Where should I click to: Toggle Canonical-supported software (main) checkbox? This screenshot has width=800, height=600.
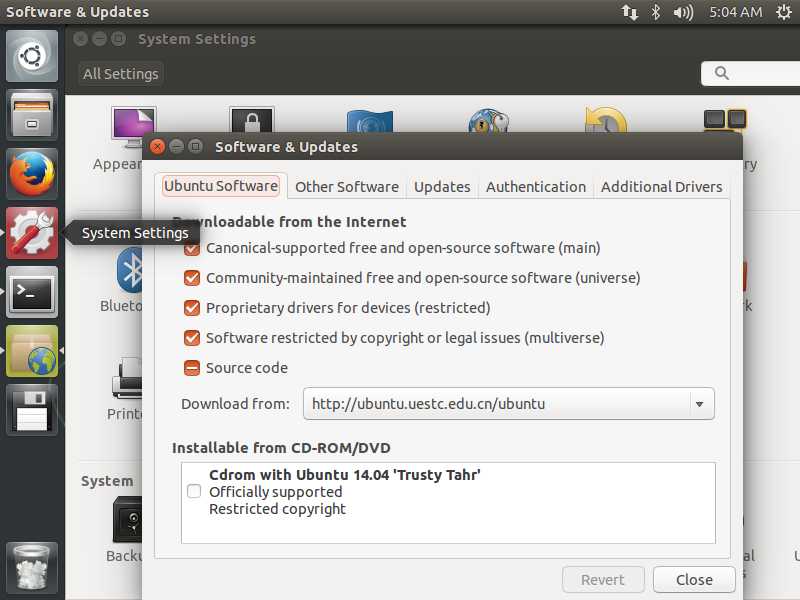click(192, 248)
